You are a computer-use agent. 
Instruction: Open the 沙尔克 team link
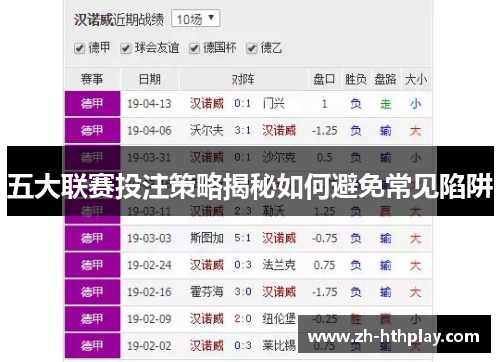click(x=279, y=157)
